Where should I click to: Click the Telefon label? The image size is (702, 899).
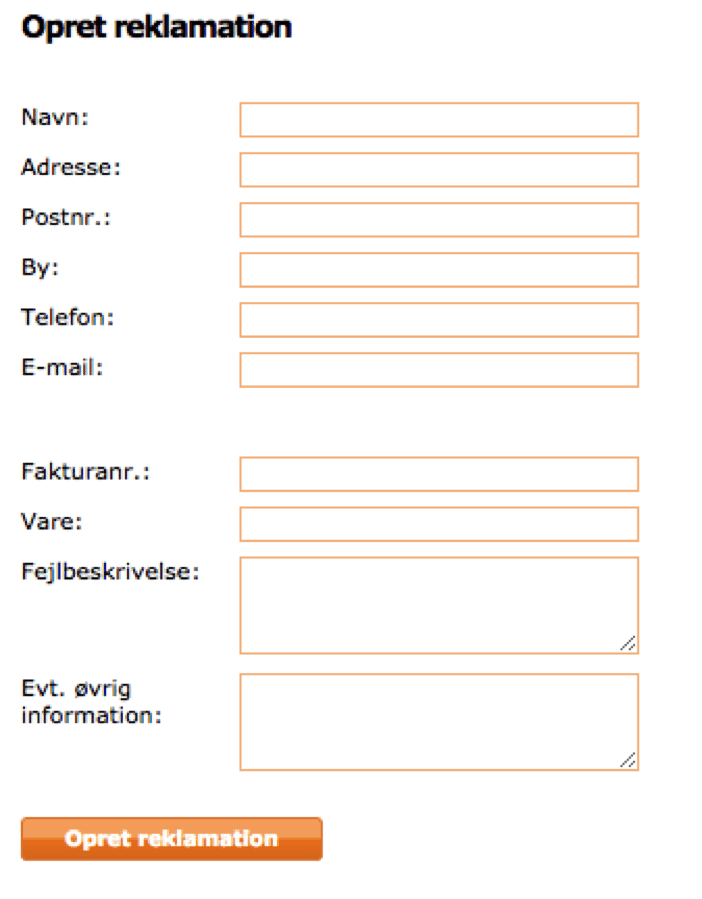click(x=68, y=317)
